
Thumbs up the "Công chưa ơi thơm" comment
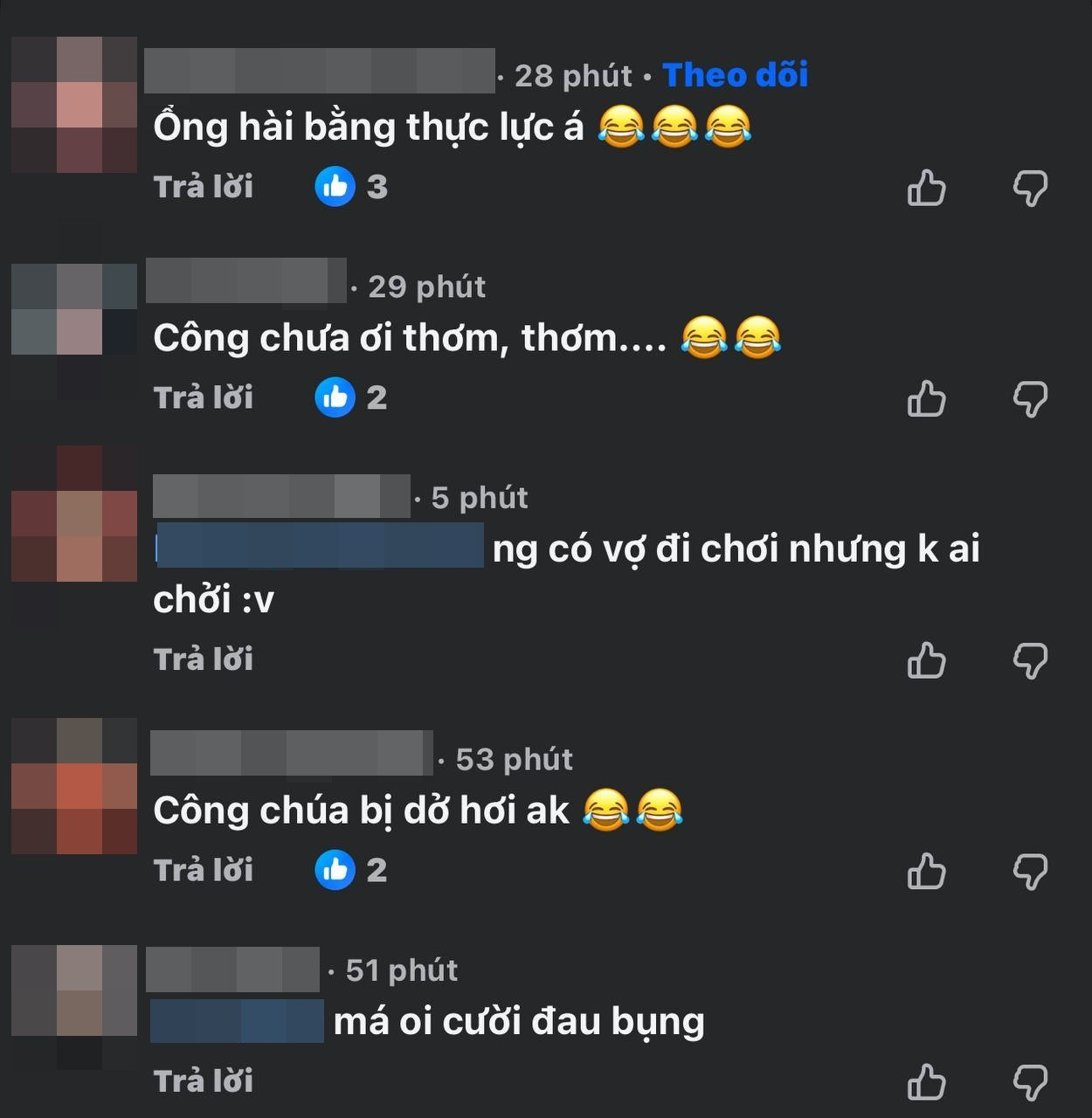tap(927, 398)
